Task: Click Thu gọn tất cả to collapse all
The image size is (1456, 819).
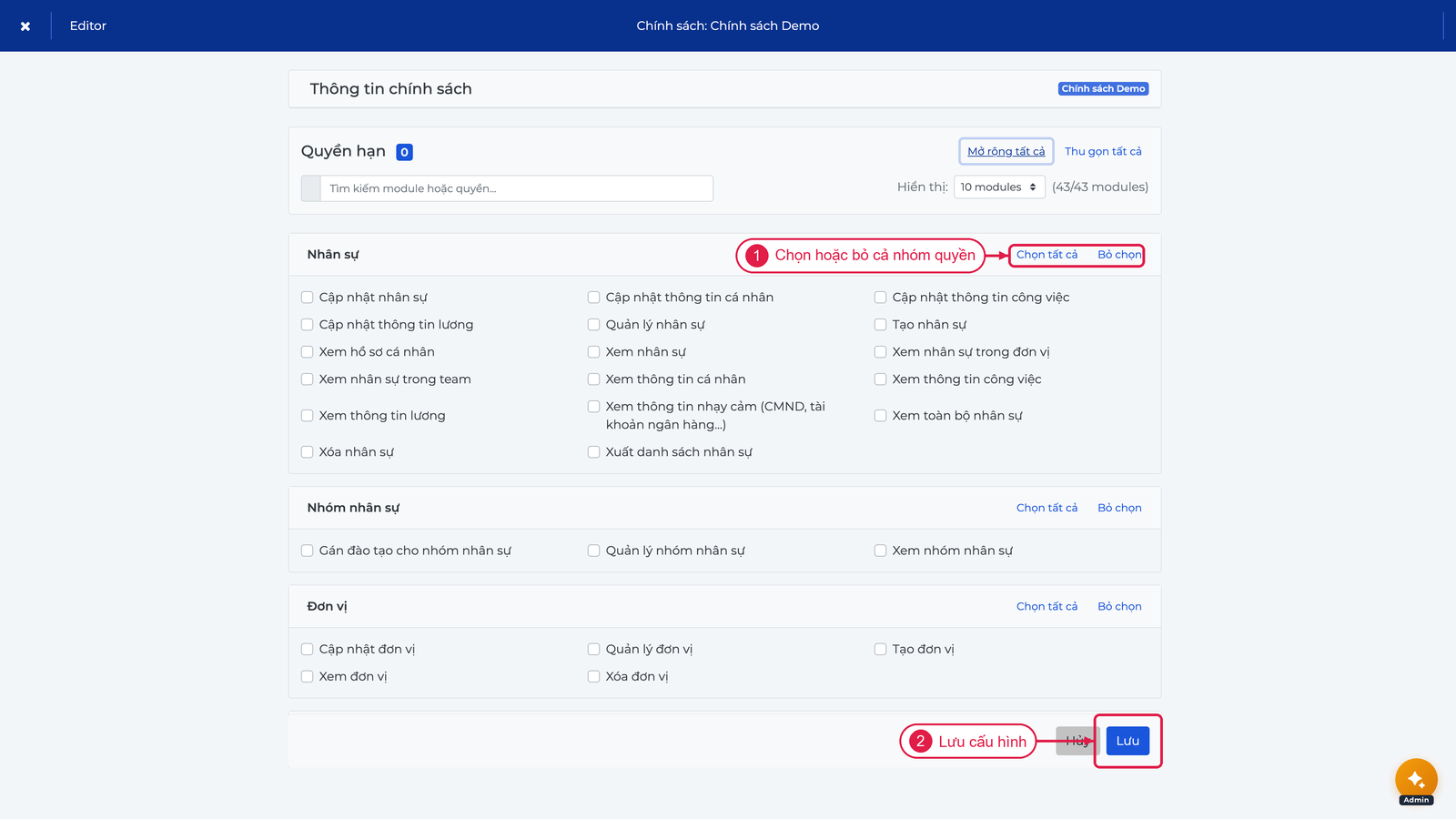Action: click(x=1103, y=151)
